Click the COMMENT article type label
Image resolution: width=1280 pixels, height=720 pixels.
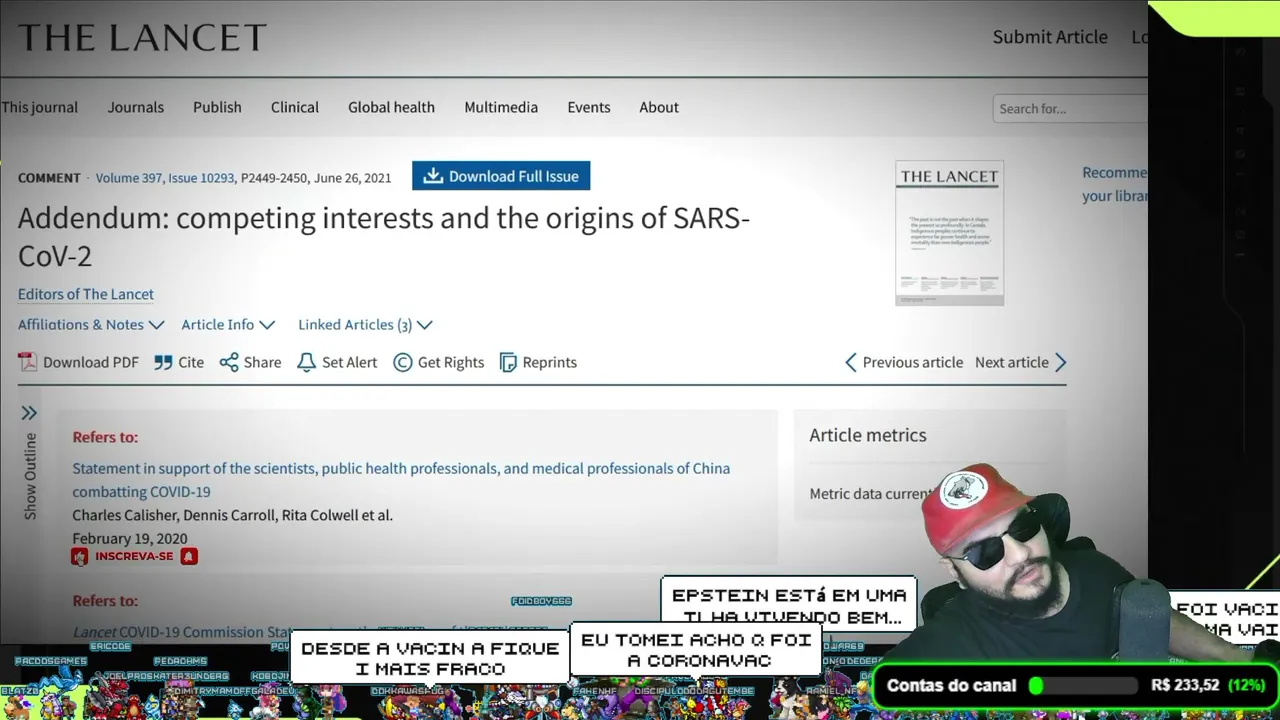pyautogui.click(x=49, y=178)
